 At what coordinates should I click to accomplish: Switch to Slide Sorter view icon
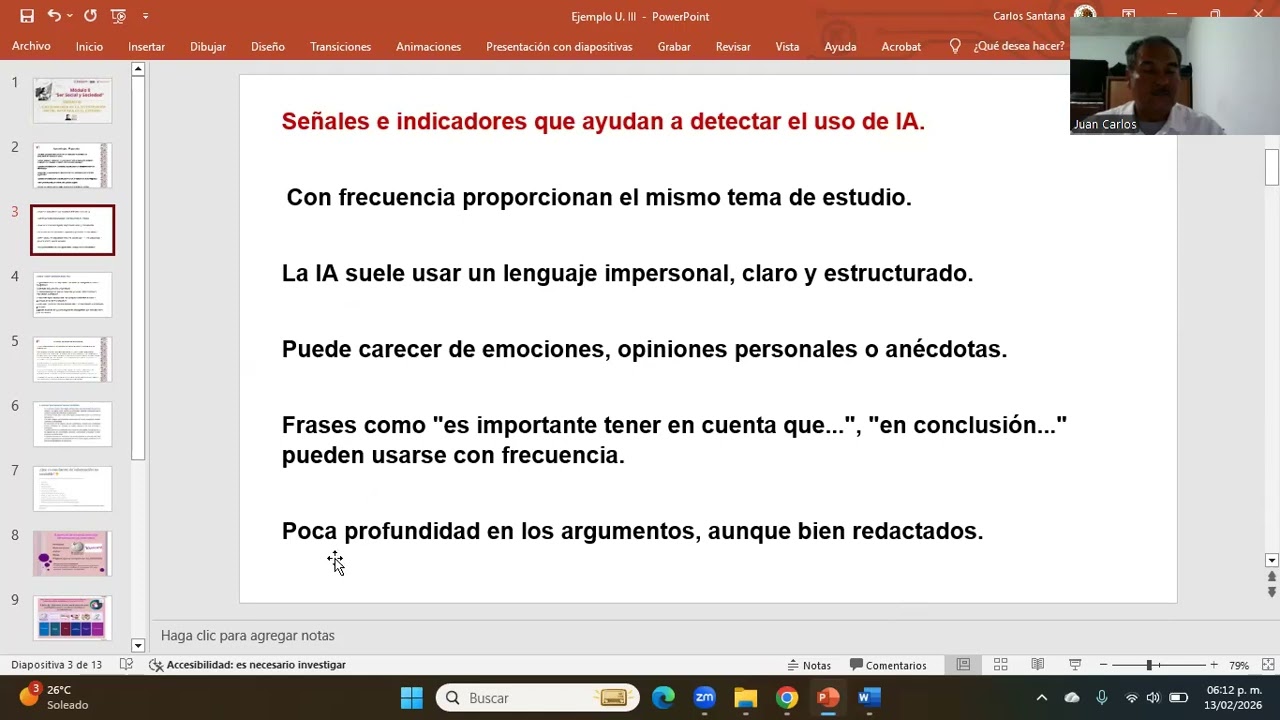[x=1000, y=665]
